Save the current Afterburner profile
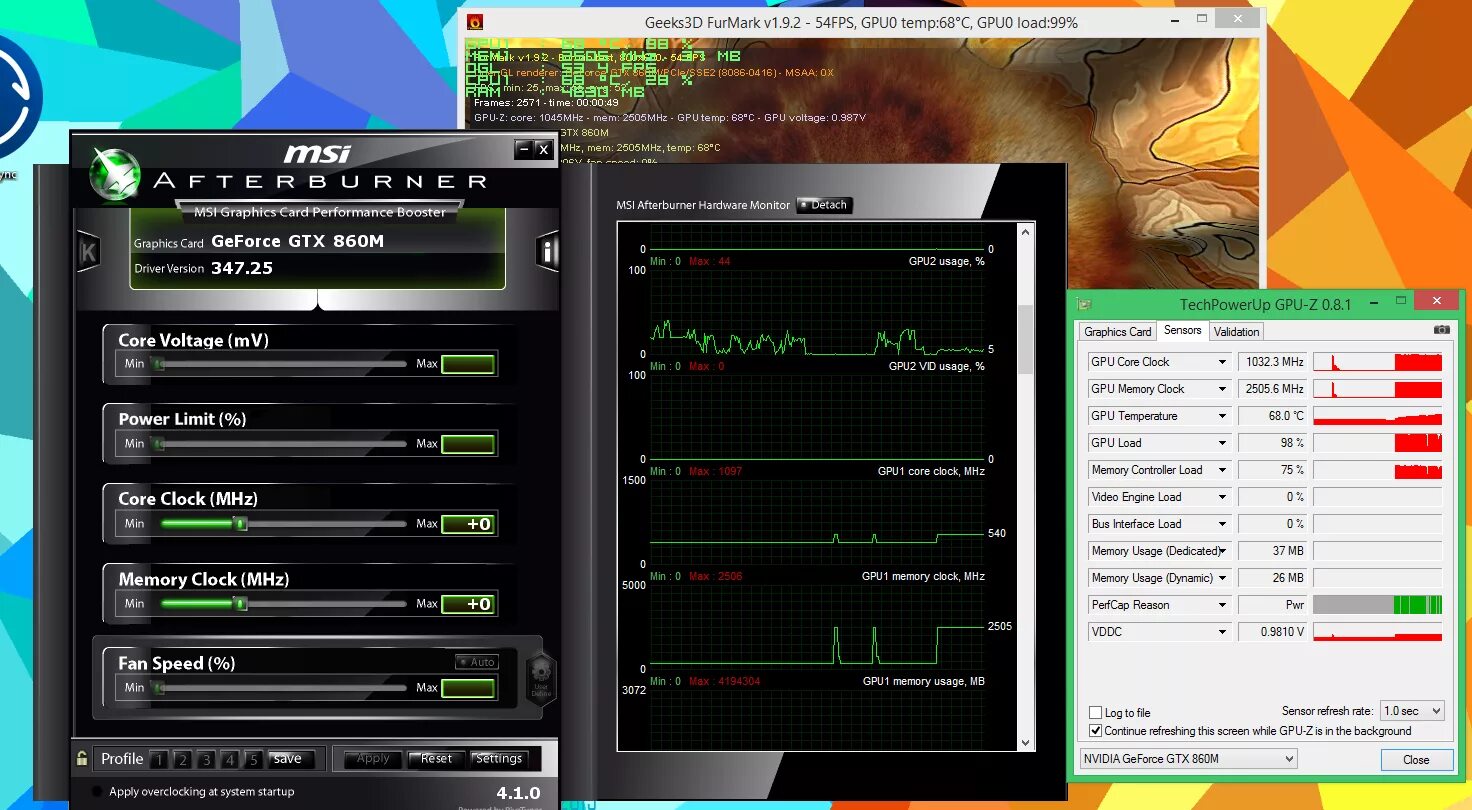Image resolution: width=1472 pixels, height=810 pixels. click(x=292, y=759)
